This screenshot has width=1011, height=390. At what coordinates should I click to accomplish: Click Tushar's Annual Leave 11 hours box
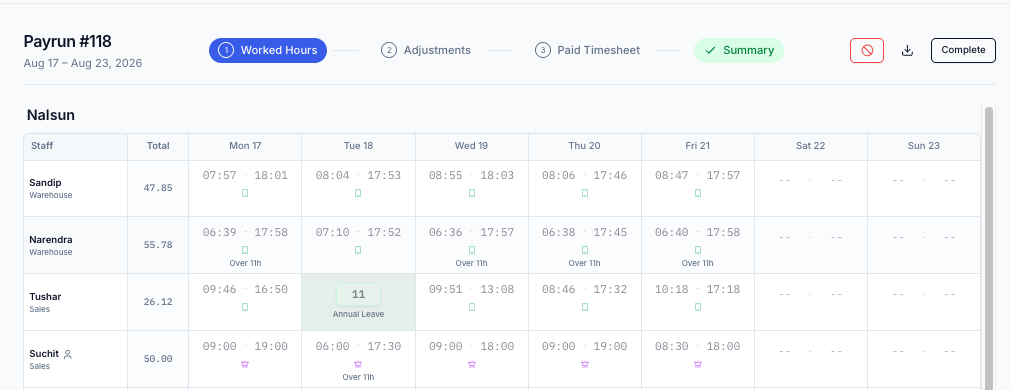(x=358, y=295)
